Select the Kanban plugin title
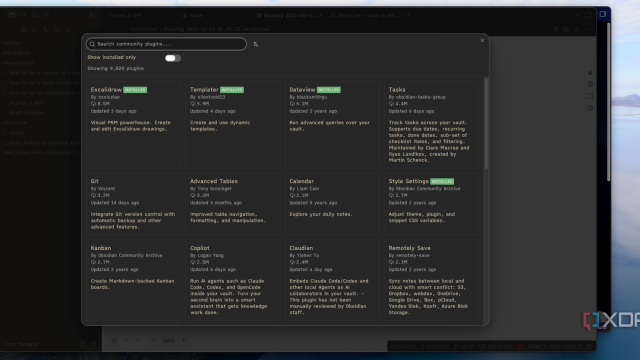The image size is (640, 360). point(101,248)
